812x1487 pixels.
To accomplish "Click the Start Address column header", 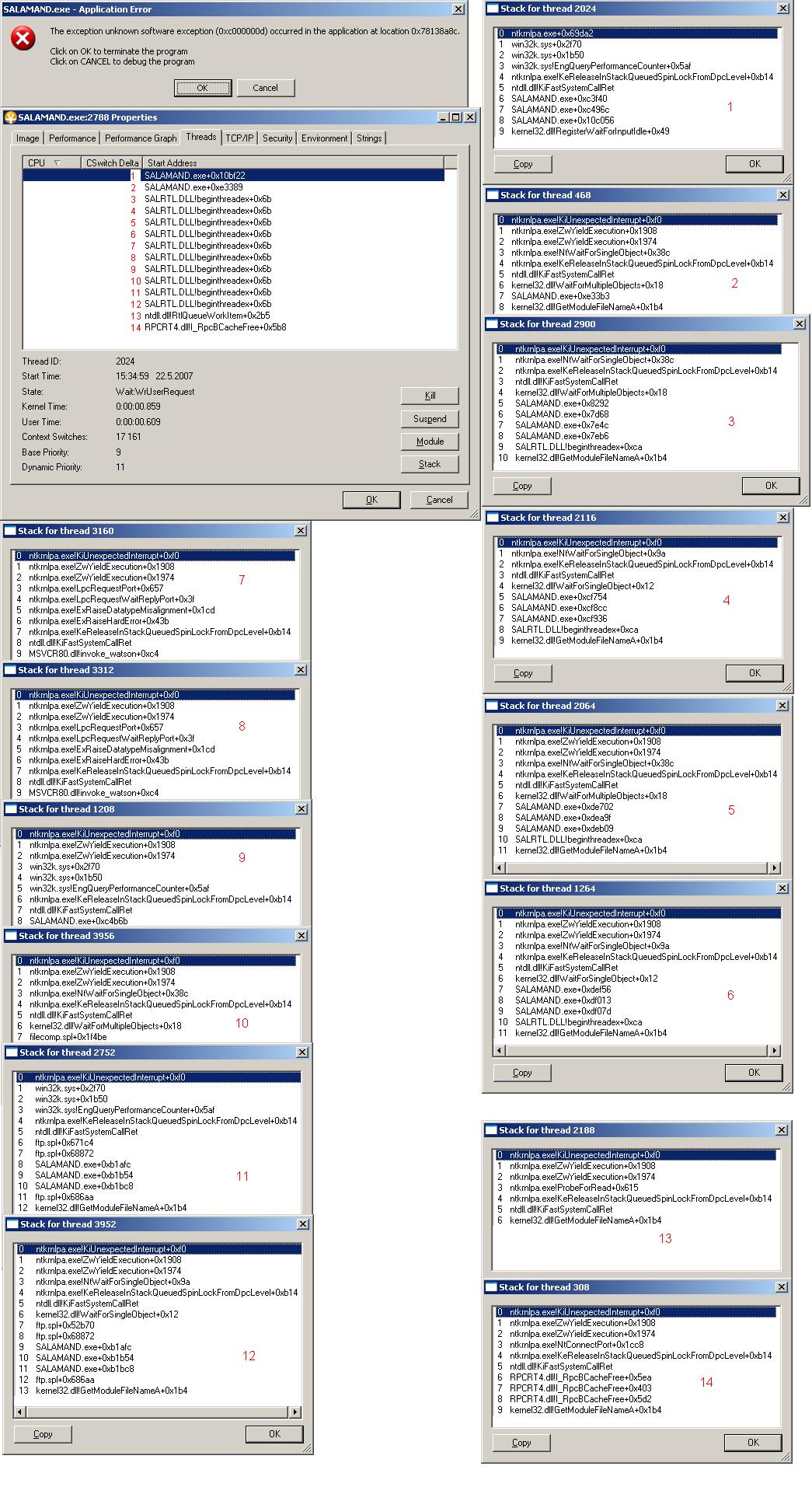I will pos(294,162).
